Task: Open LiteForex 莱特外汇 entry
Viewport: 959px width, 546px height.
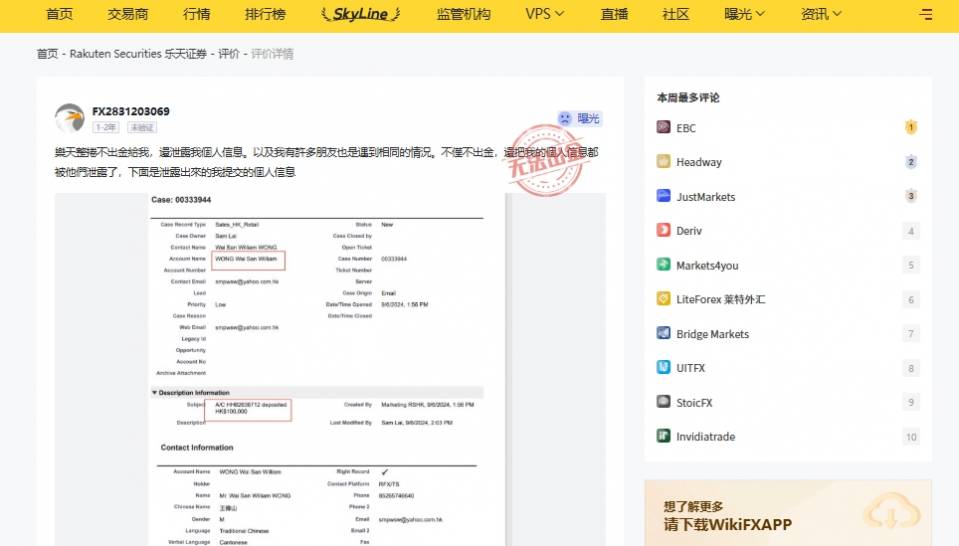Action: click(720, 300)
